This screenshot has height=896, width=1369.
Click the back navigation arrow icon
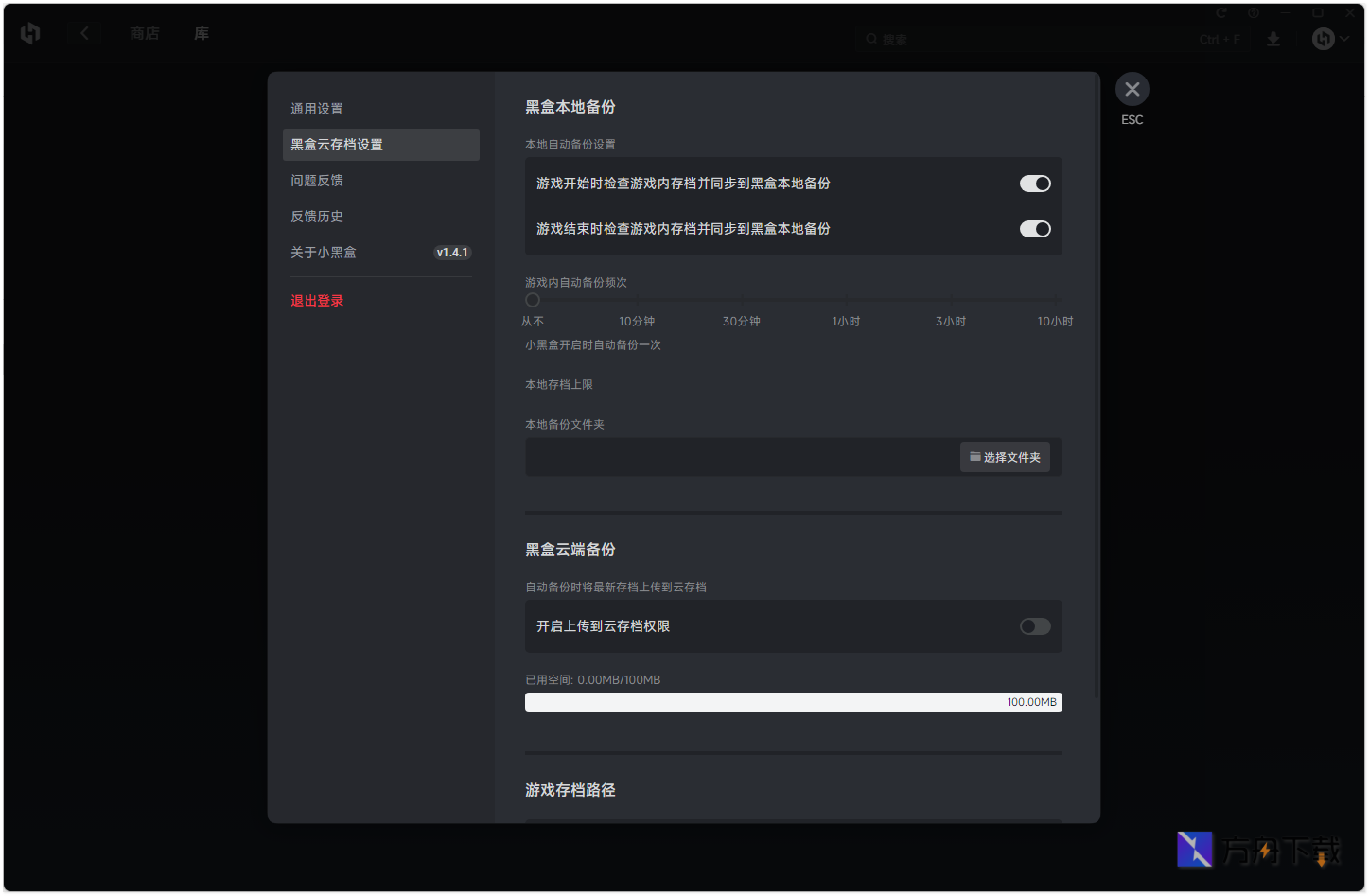pyautogui.click(x=84, y=32)
